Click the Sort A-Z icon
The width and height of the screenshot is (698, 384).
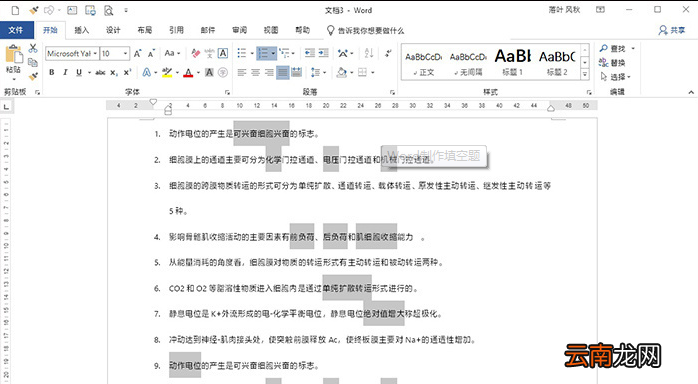click(369, 54)
